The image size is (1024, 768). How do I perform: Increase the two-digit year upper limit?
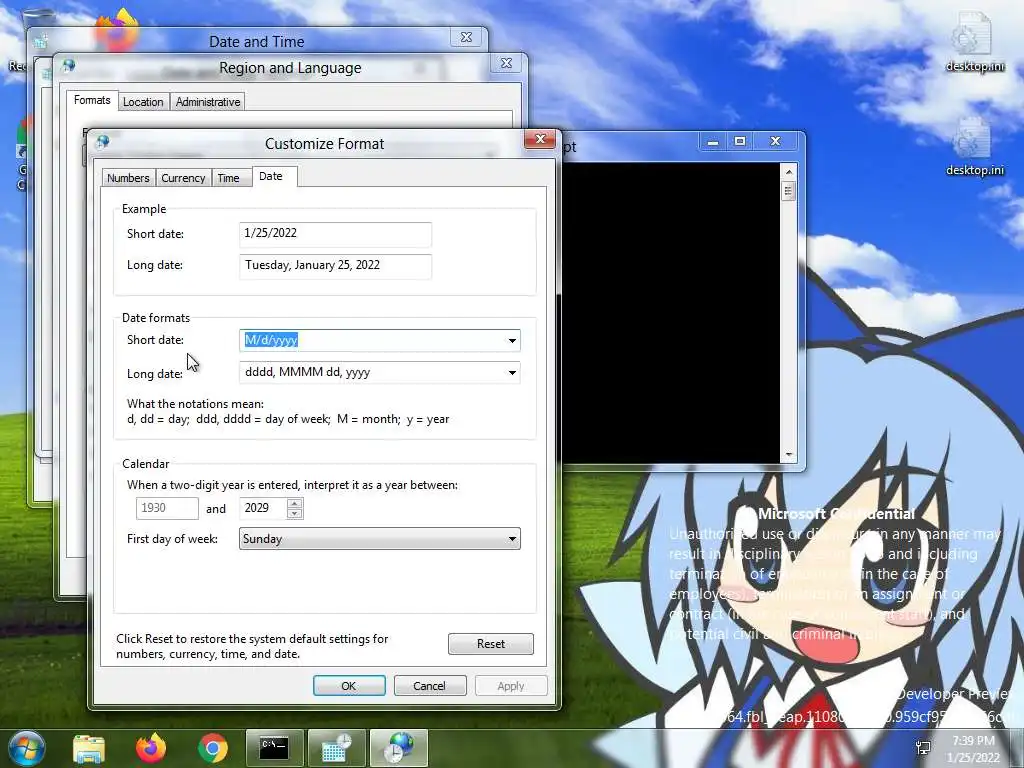click(295, 503)
